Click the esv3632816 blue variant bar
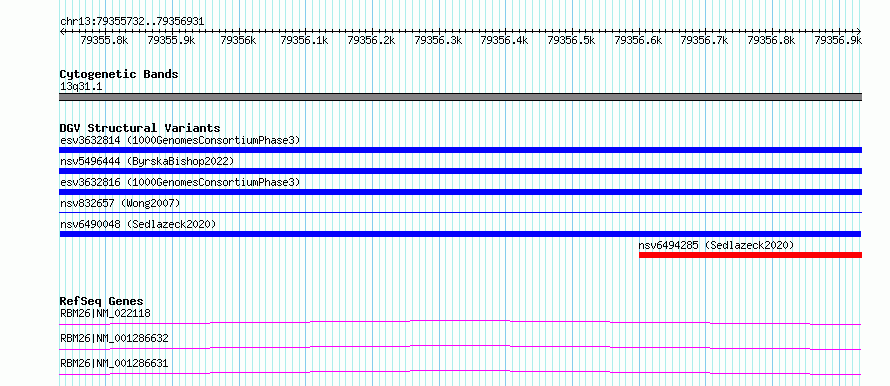 tap(460, 192)
